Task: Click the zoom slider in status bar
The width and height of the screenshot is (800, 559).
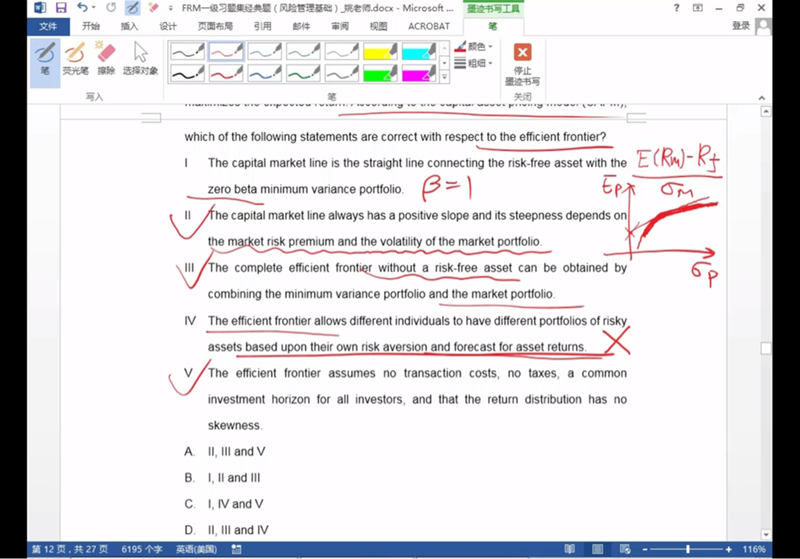Action: tap(688, 550)
